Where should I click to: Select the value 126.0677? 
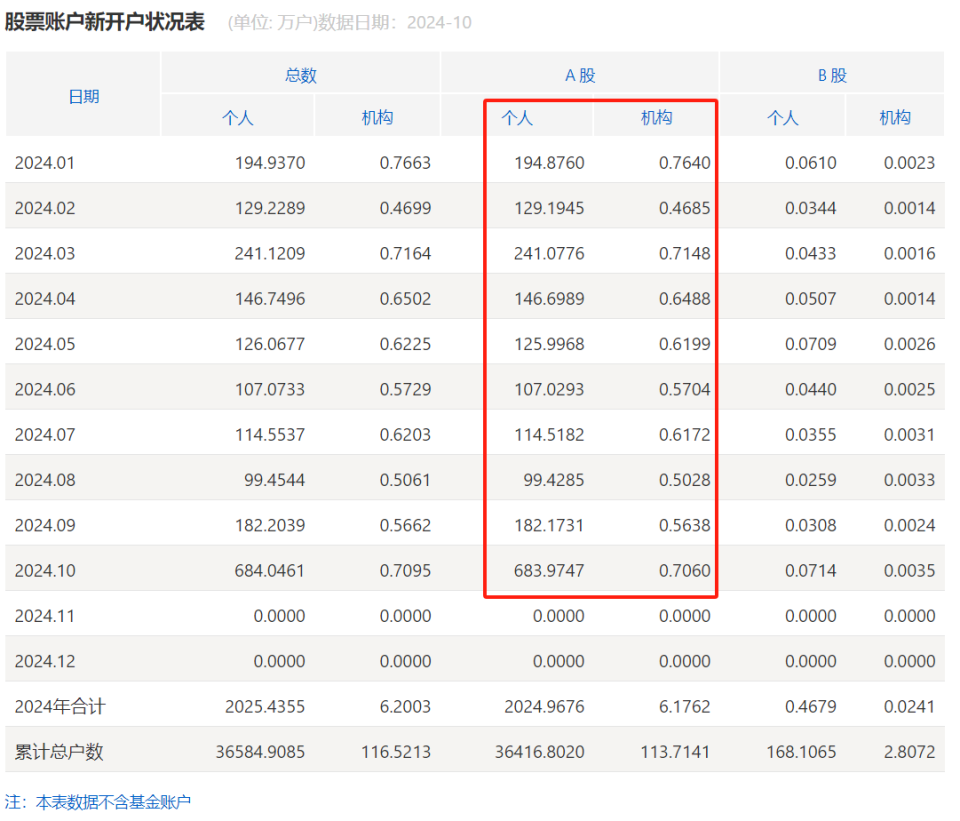coord(270,344)
